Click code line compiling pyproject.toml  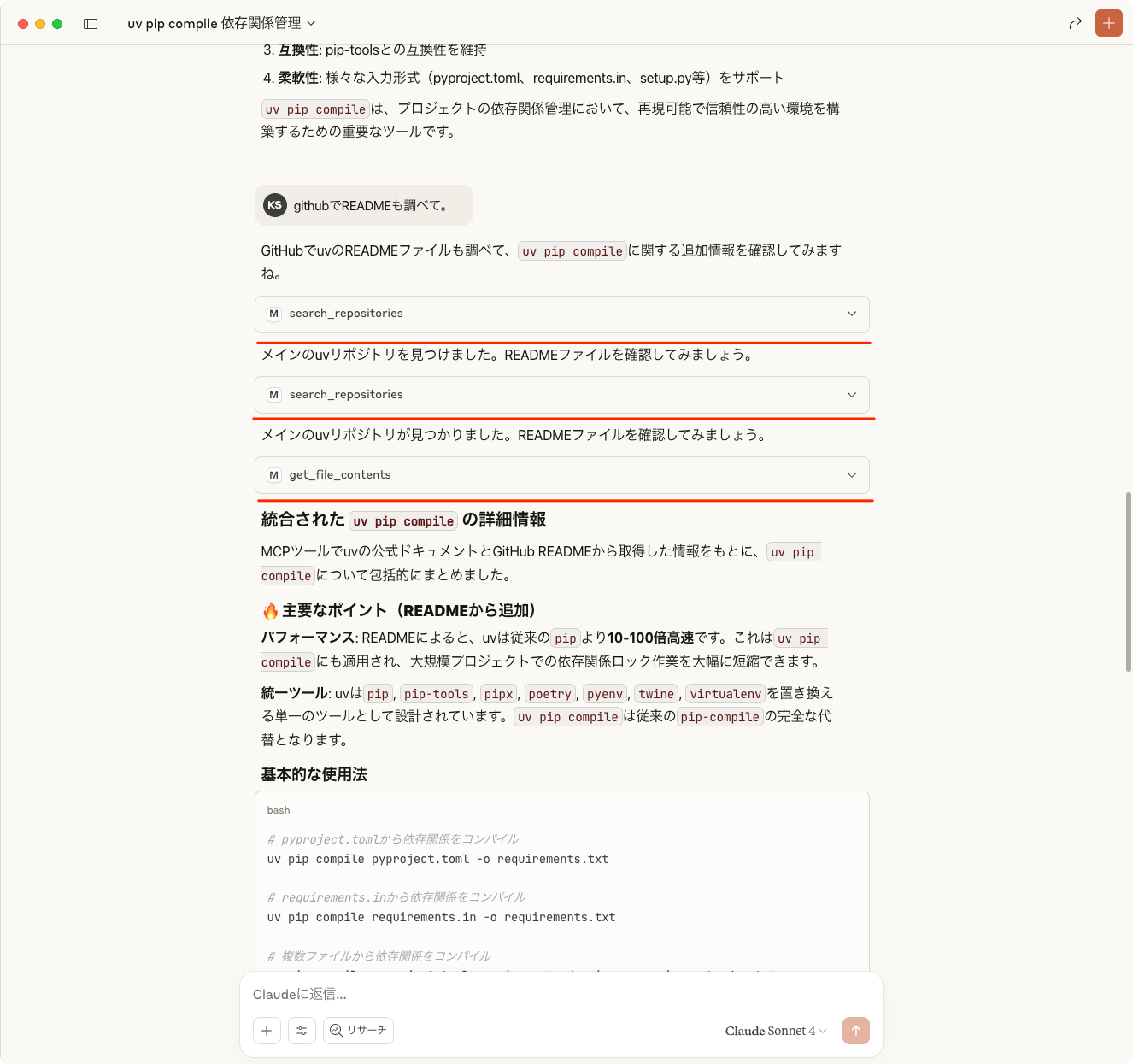(x=437, y=859)
